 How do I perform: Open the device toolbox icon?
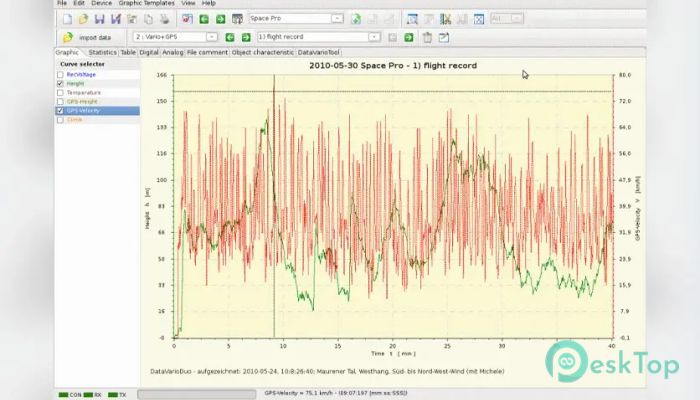pos(237,19)
